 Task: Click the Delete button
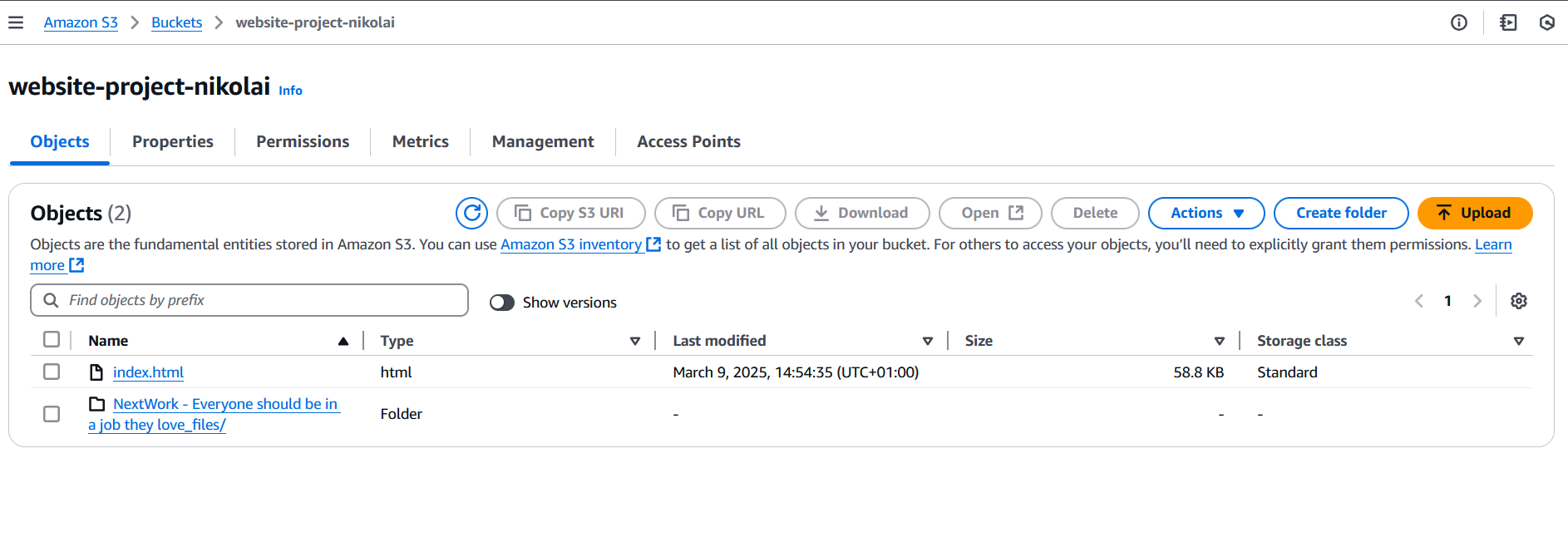[x=1095, y=213]
